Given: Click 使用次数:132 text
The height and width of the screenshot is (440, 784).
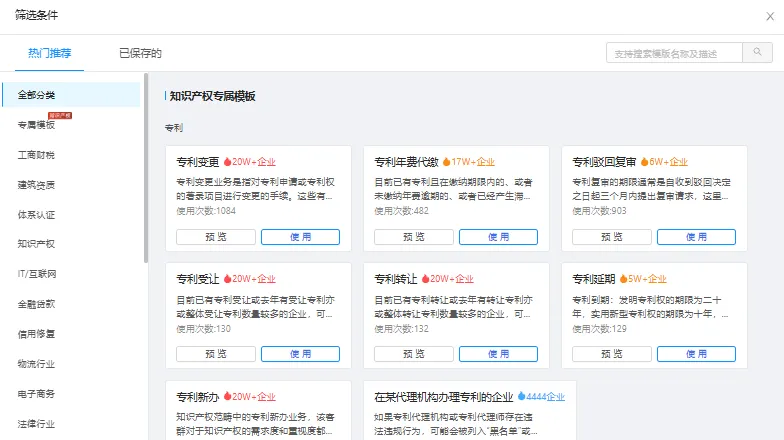Looking at the screenshot, I should pos(402,329).
